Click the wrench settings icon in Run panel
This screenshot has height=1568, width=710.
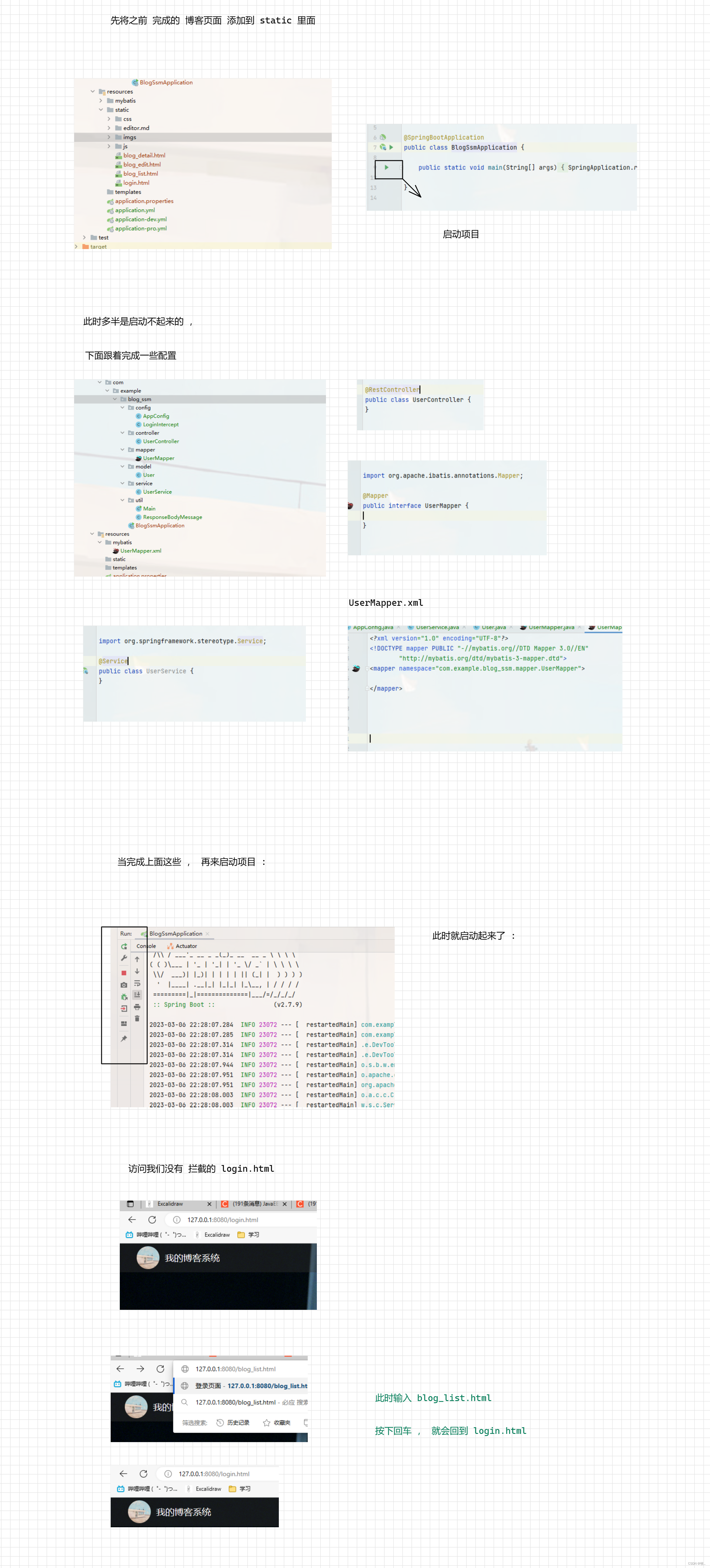click(x=124, y=958)
